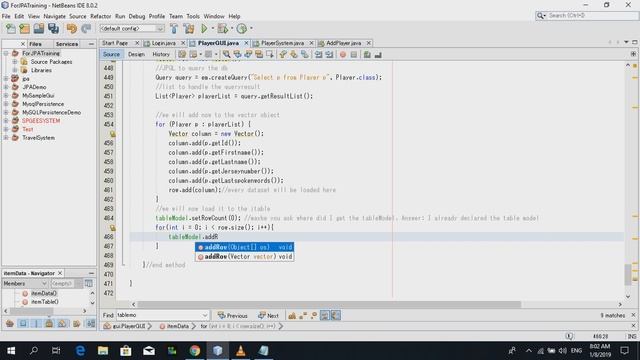Click the Find Selection magnifier icon in editor toolbar
The width and height of the screenshot is (640, 360).
click(x=227, y=54)
